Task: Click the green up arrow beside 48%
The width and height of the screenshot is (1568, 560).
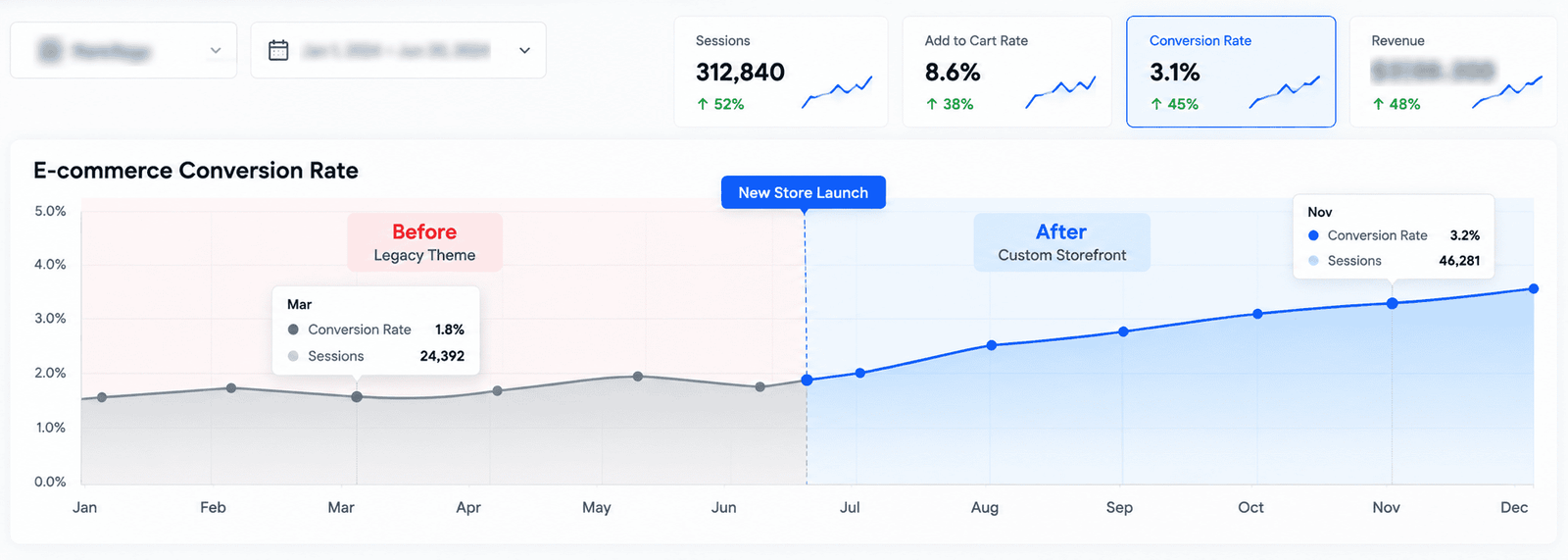Action: click(x=1378, y=104)
